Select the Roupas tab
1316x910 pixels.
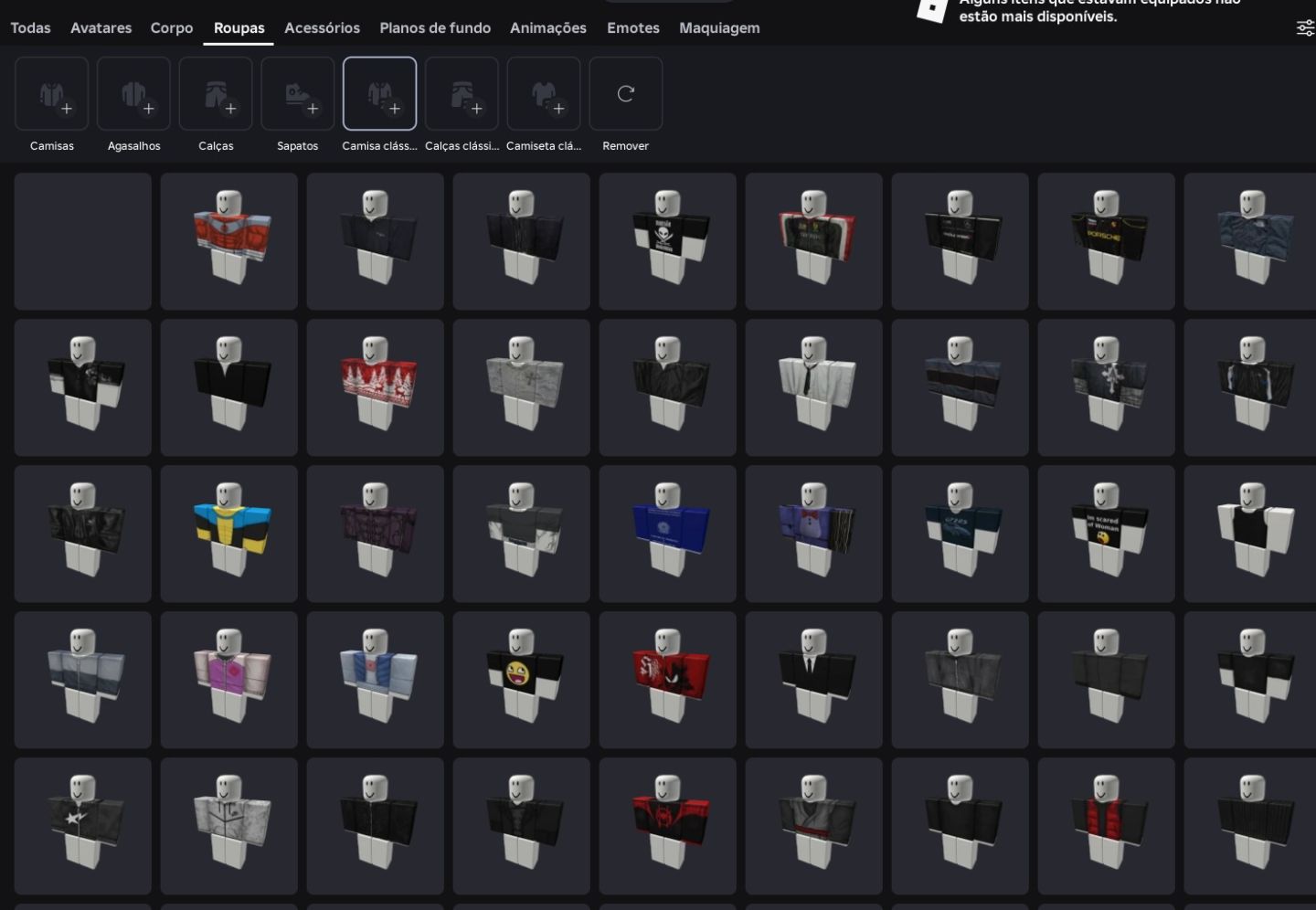pos(239,28)
